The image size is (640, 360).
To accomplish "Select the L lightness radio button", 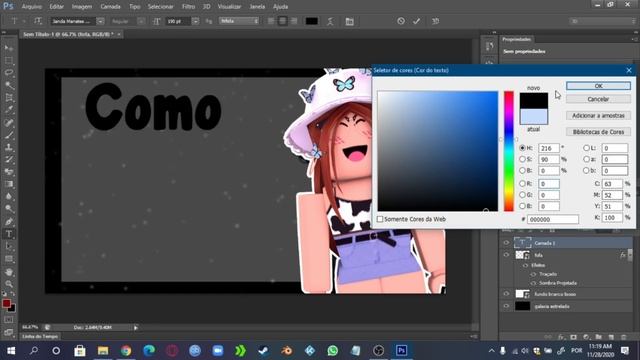I will click(586, 148).
